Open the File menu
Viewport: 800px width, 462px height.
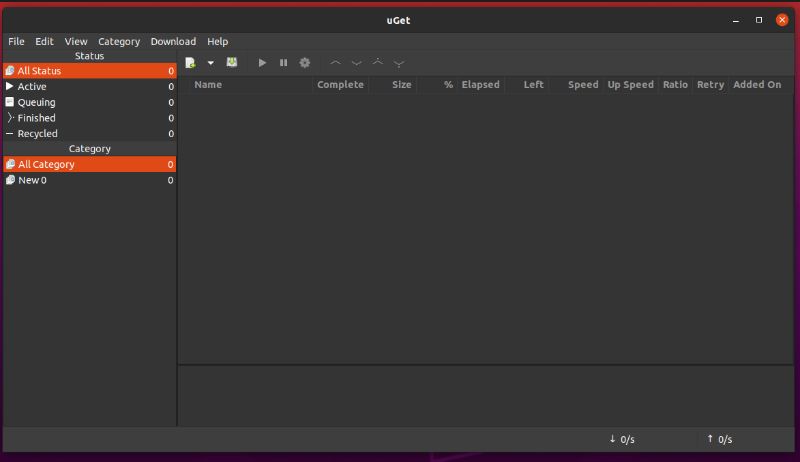coord(16,41)
